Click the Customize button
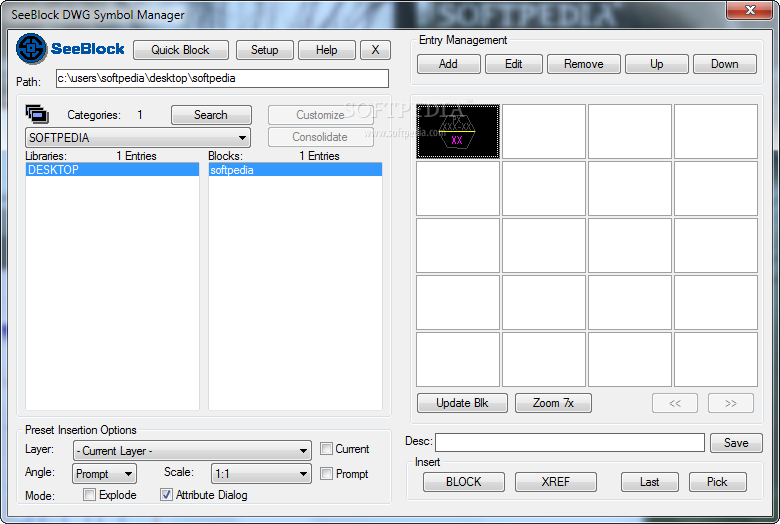Screen dimensions: 780x524 (320, 115)
